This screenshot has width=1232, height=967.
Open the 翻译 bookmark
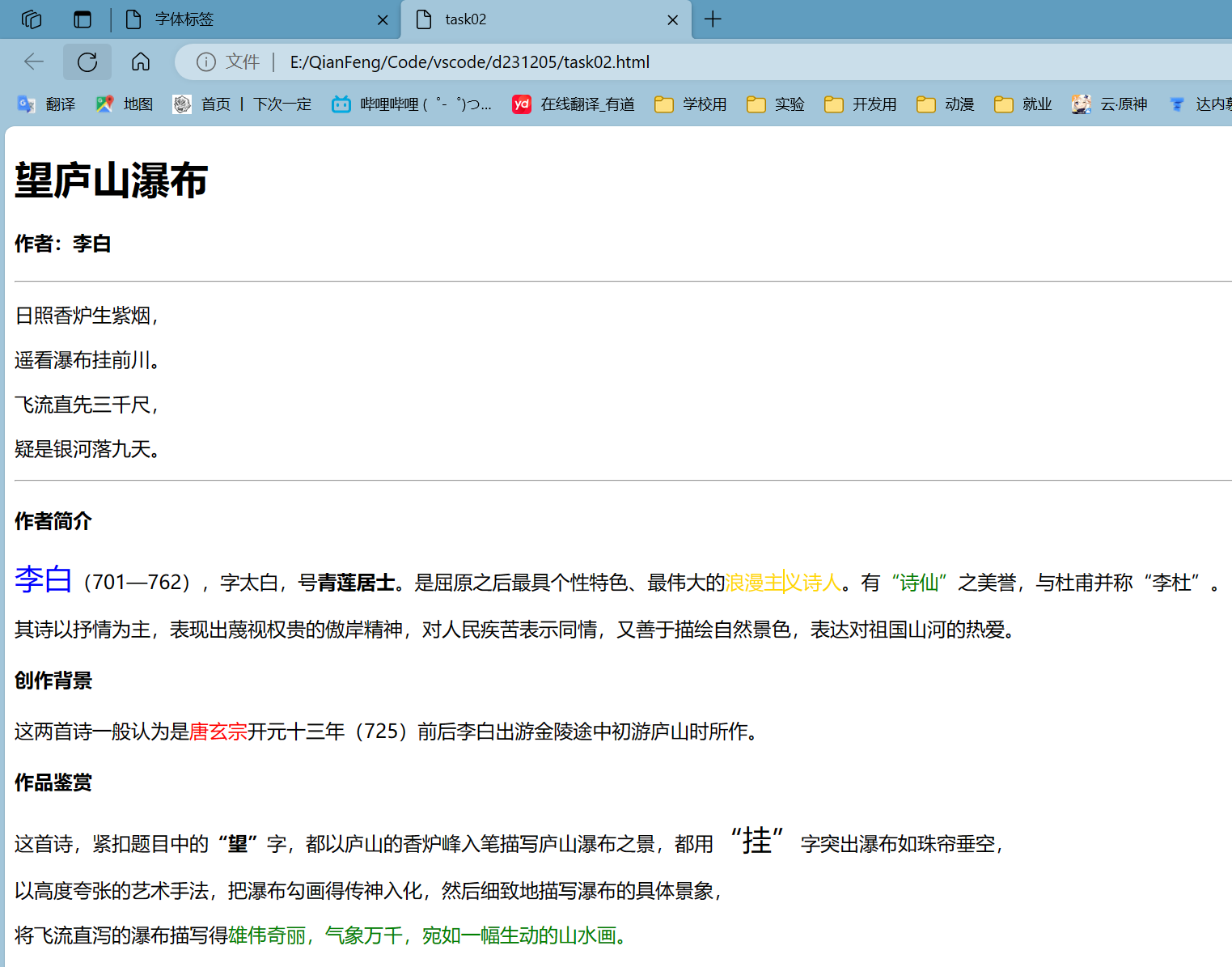[46, 104]
